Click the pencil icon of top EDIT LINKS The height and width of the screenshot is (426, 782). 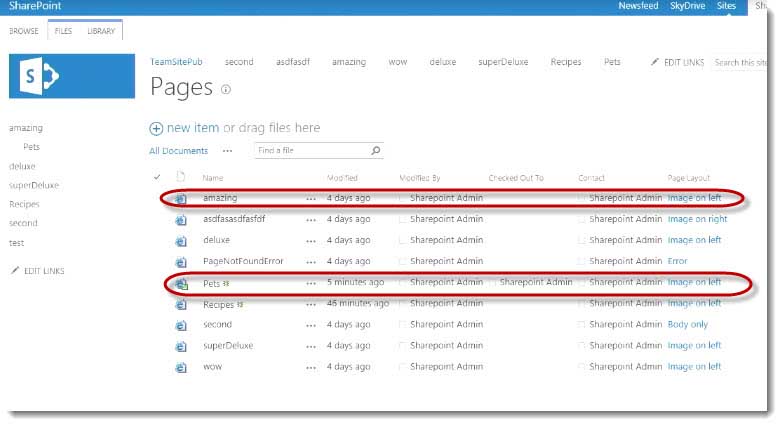655,62
